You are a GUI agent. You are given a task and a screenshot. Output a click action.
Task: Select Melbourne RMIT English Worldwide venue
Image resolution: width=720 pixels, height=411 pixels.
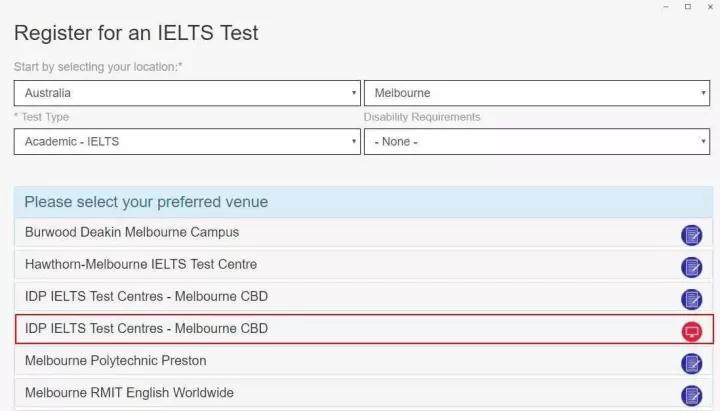[x=364, y=394]
